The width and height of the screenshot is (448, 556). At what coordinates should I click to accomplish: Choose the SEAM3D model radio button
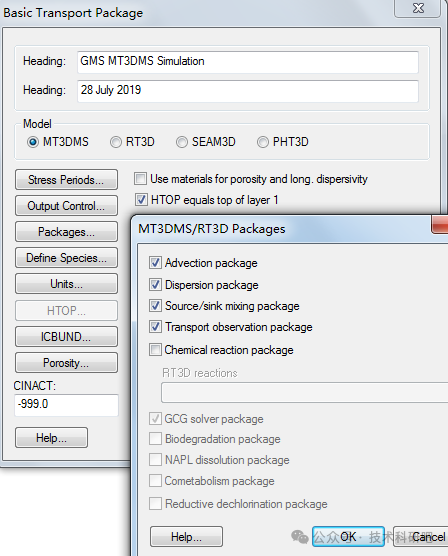pyautogui.click(x=182, y=142)
